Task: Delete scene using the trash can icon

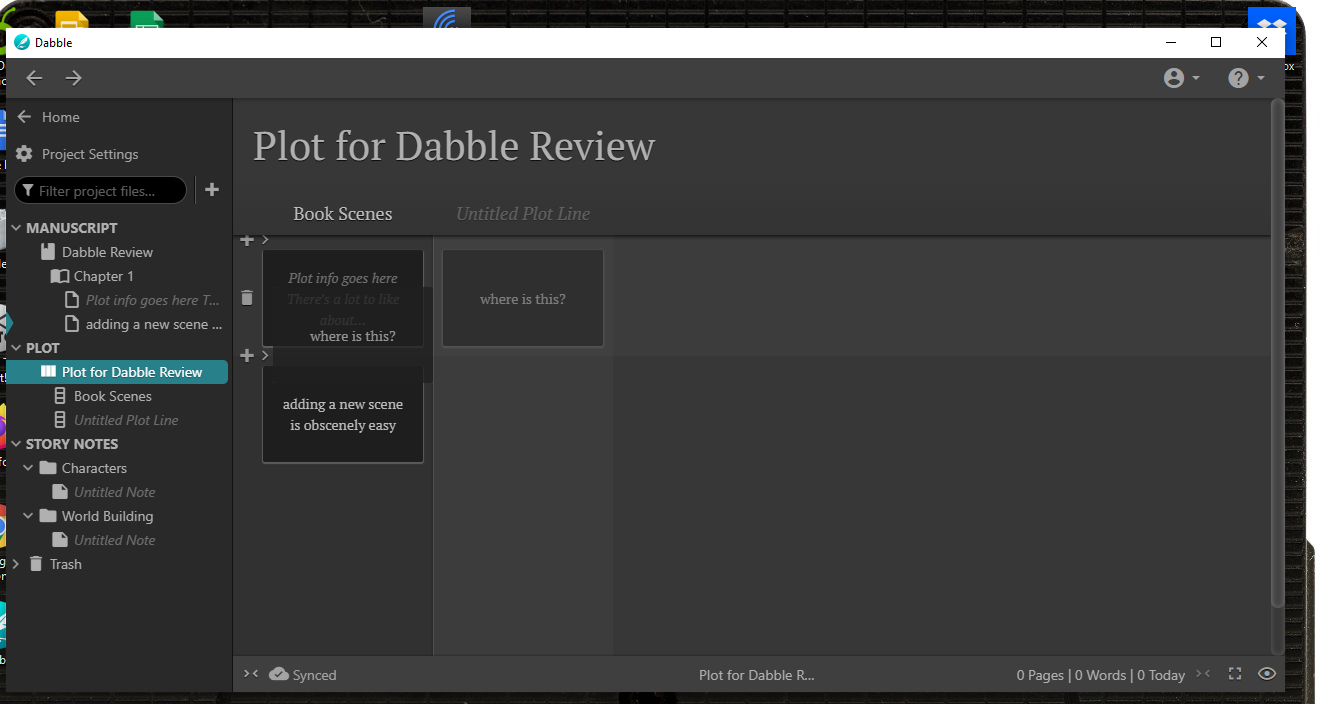Action: pos(247,298)
